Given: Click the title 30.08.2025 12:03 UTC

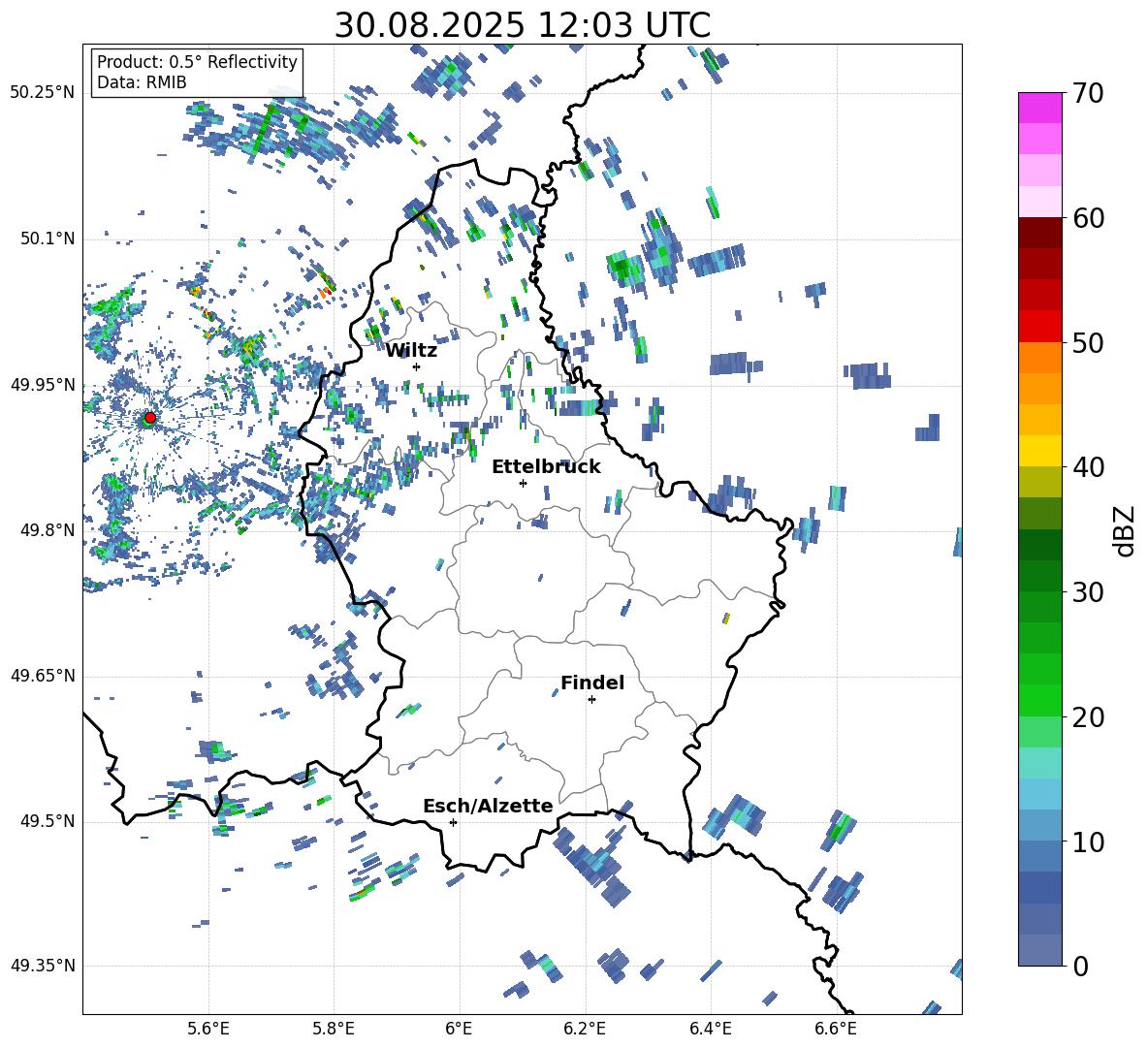Looking at the screenshot, I should point(523,25).
